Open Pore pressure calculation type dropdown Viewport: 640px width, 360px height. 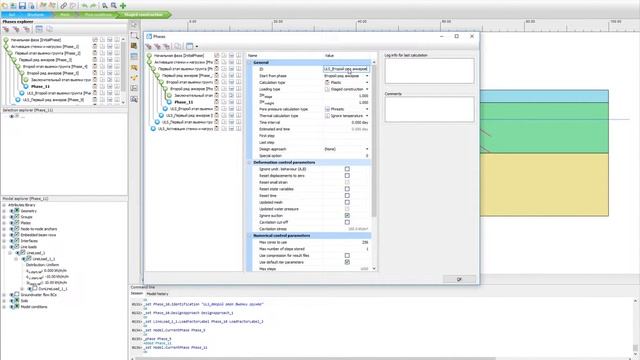tap(367, 109)
